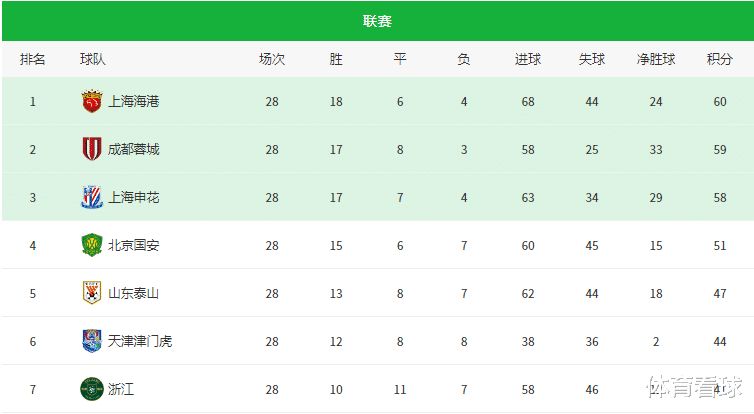Open the 成都蓉城 team name link
Viewport: 754px width, 414px height.
133,149
